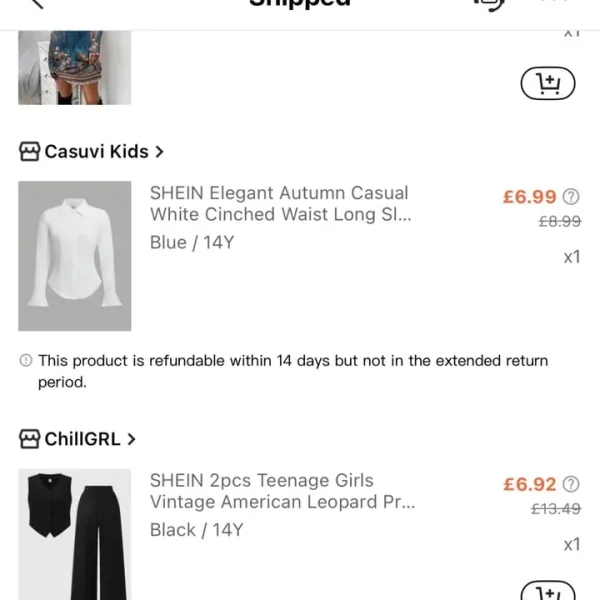Open the SHEIN Elegant Autumn Casual product title
This screenshot has height=600, width=600.
(x=279, y=203)
